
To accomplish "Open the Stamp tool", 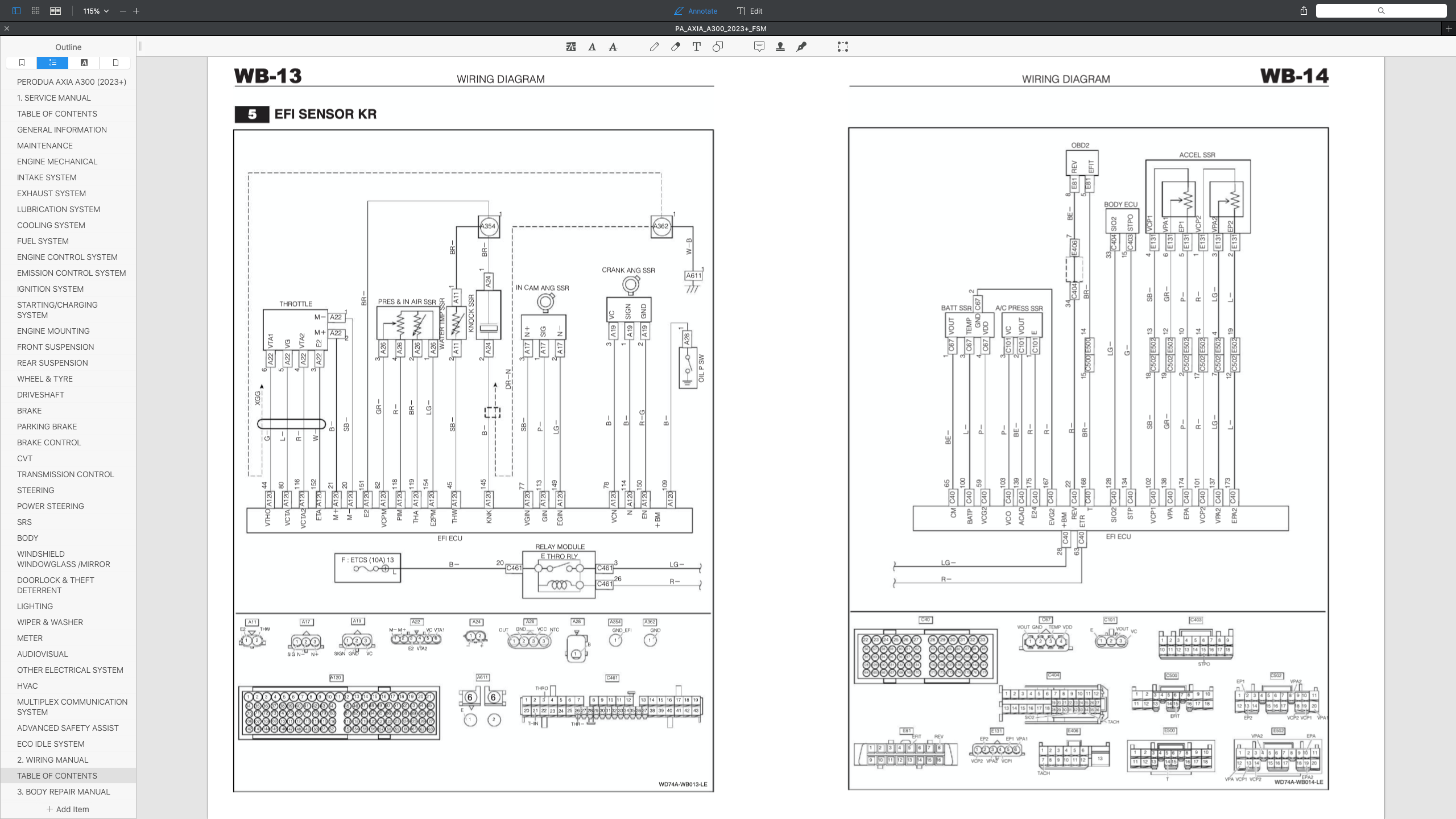I will 780,47.
